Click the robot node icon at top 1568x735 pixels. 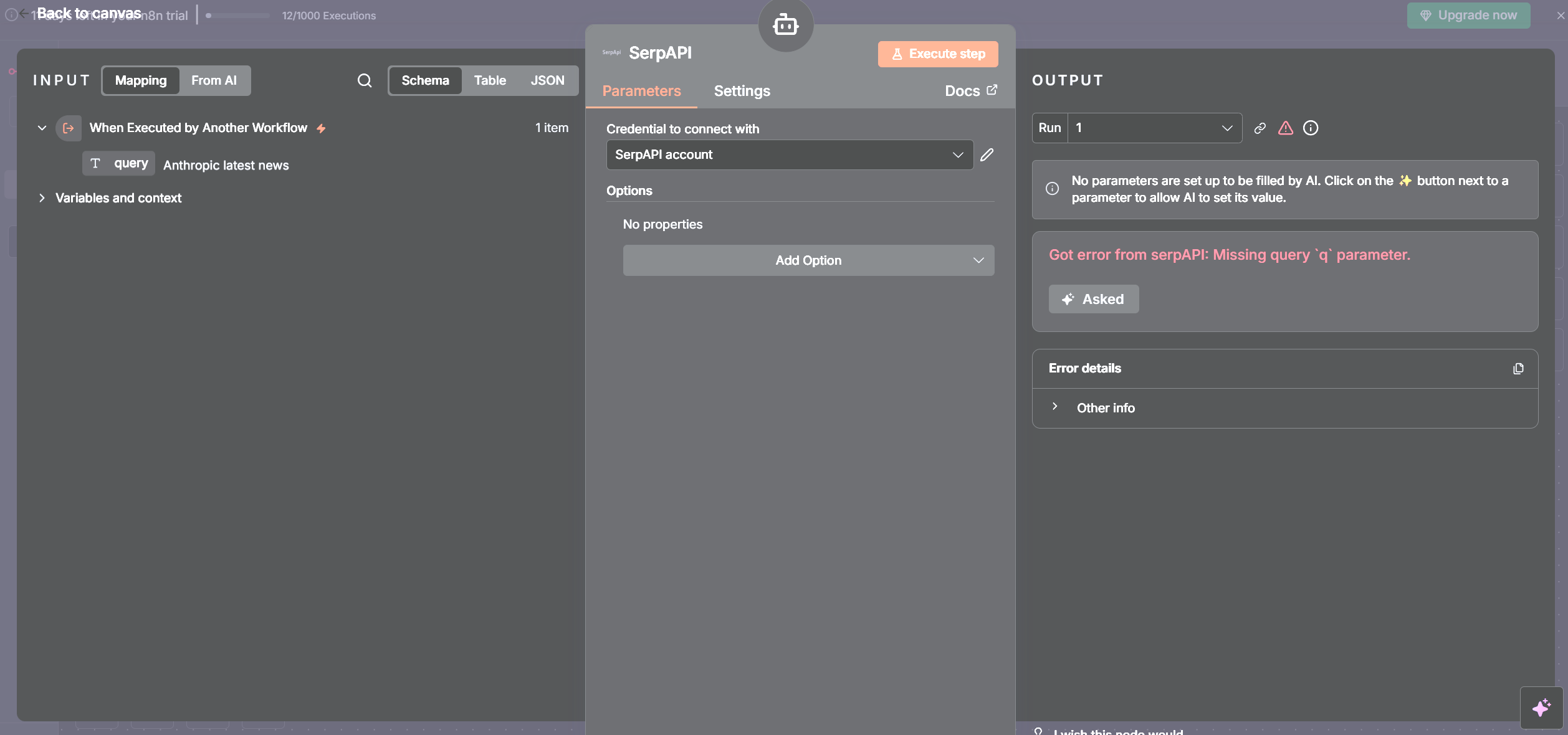click(785, 25)
